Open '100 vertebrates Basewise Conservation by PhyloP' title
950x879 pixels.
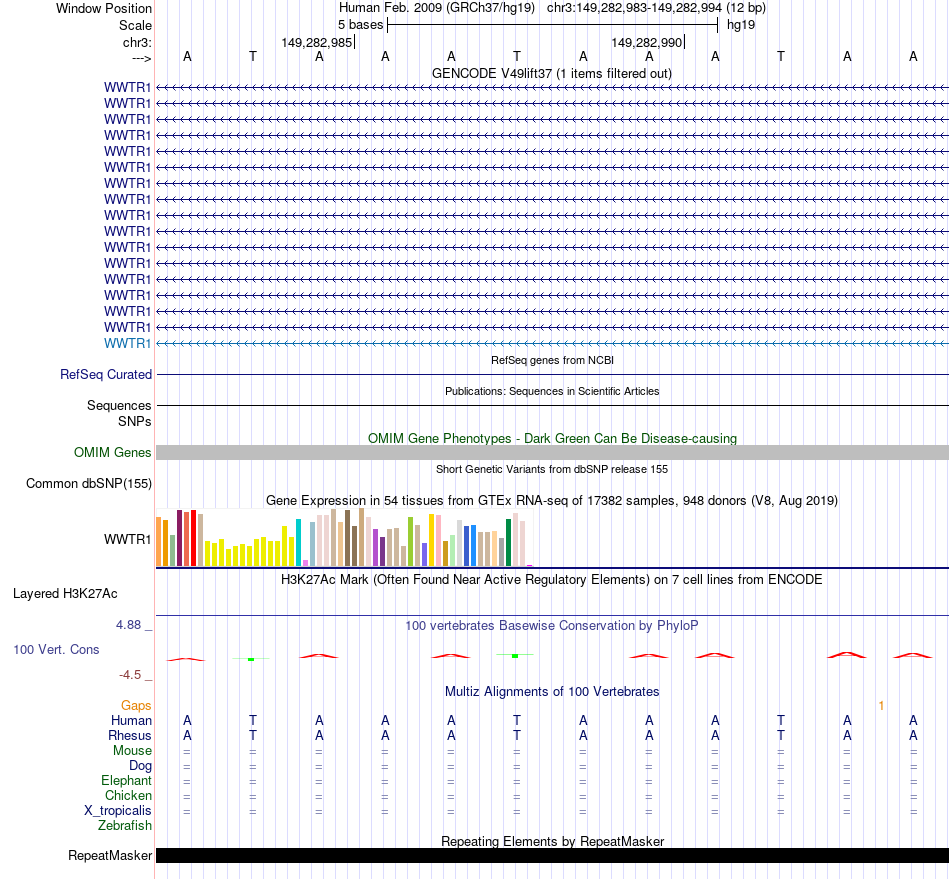552,626
